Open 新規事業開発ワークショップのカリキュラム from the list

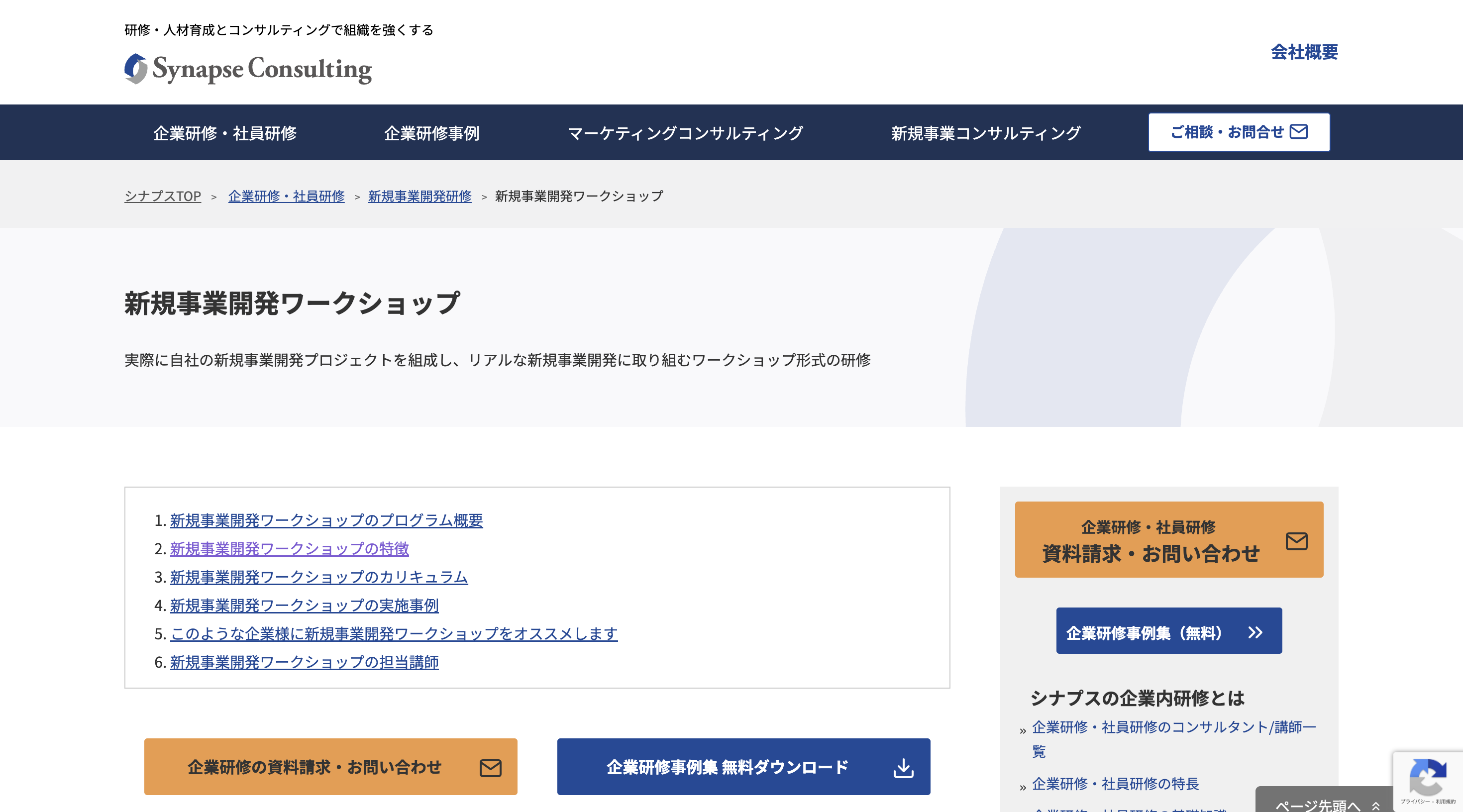[x=318, y=578]
